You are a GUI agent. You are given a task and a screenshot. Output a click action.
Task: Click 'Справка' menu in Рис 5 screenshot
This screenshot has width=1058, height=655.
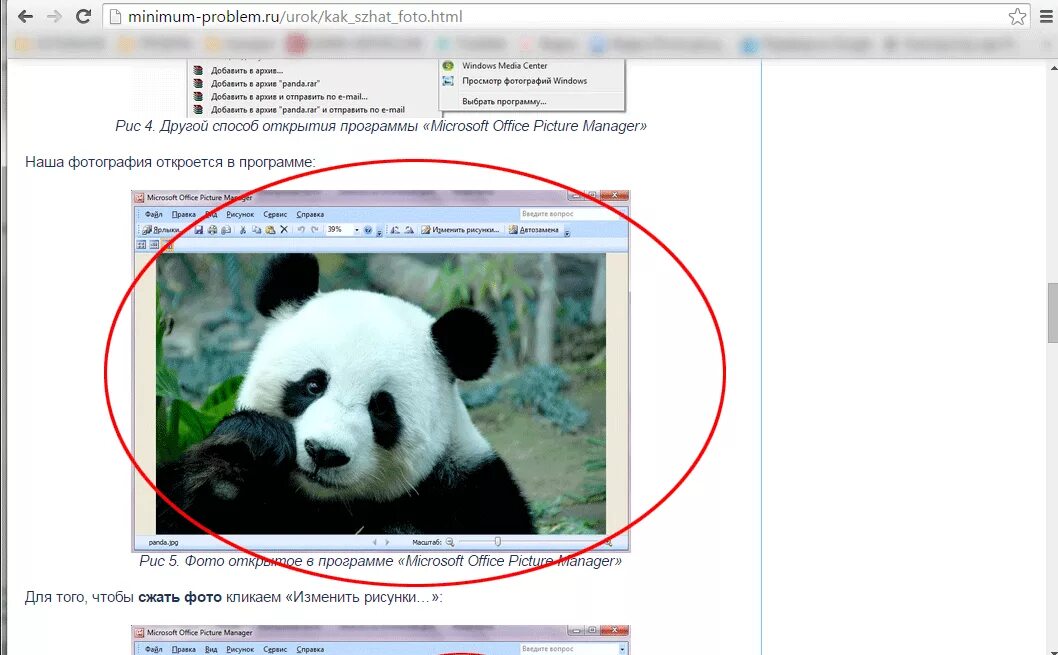tap(310, 215)
